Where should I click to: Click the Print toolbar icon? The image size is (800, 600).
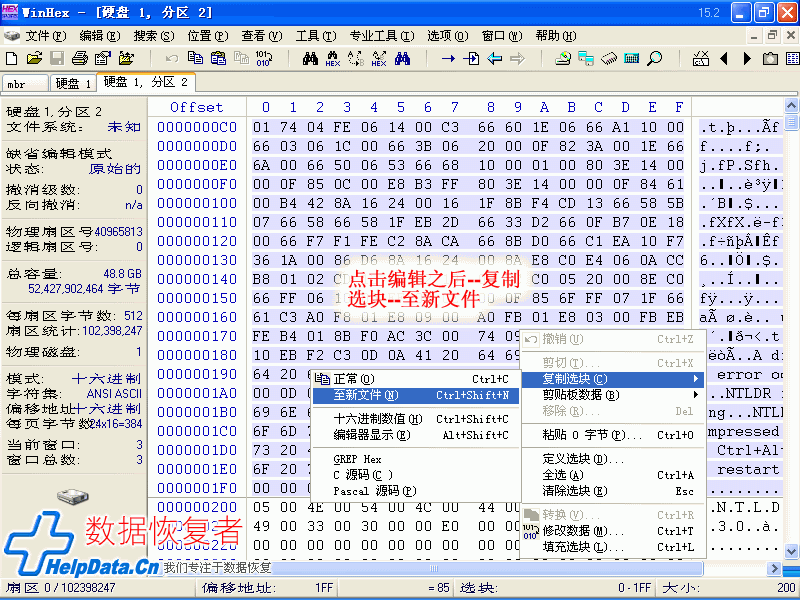[80, 58]
